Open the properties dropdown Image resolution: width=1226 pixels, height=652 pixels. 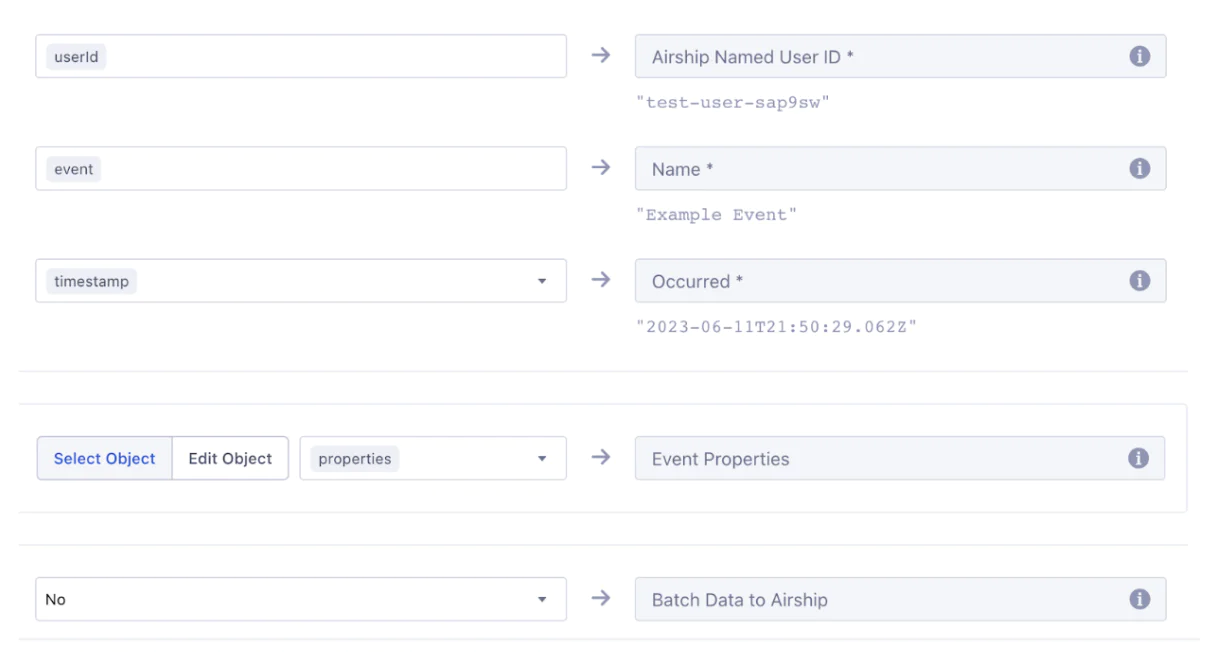542,459
